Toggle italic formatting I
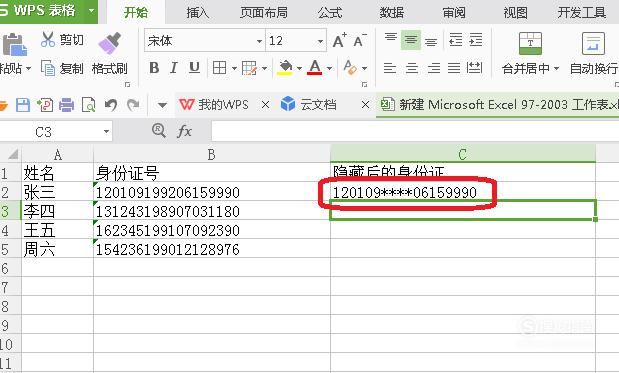 pos(174,68)
